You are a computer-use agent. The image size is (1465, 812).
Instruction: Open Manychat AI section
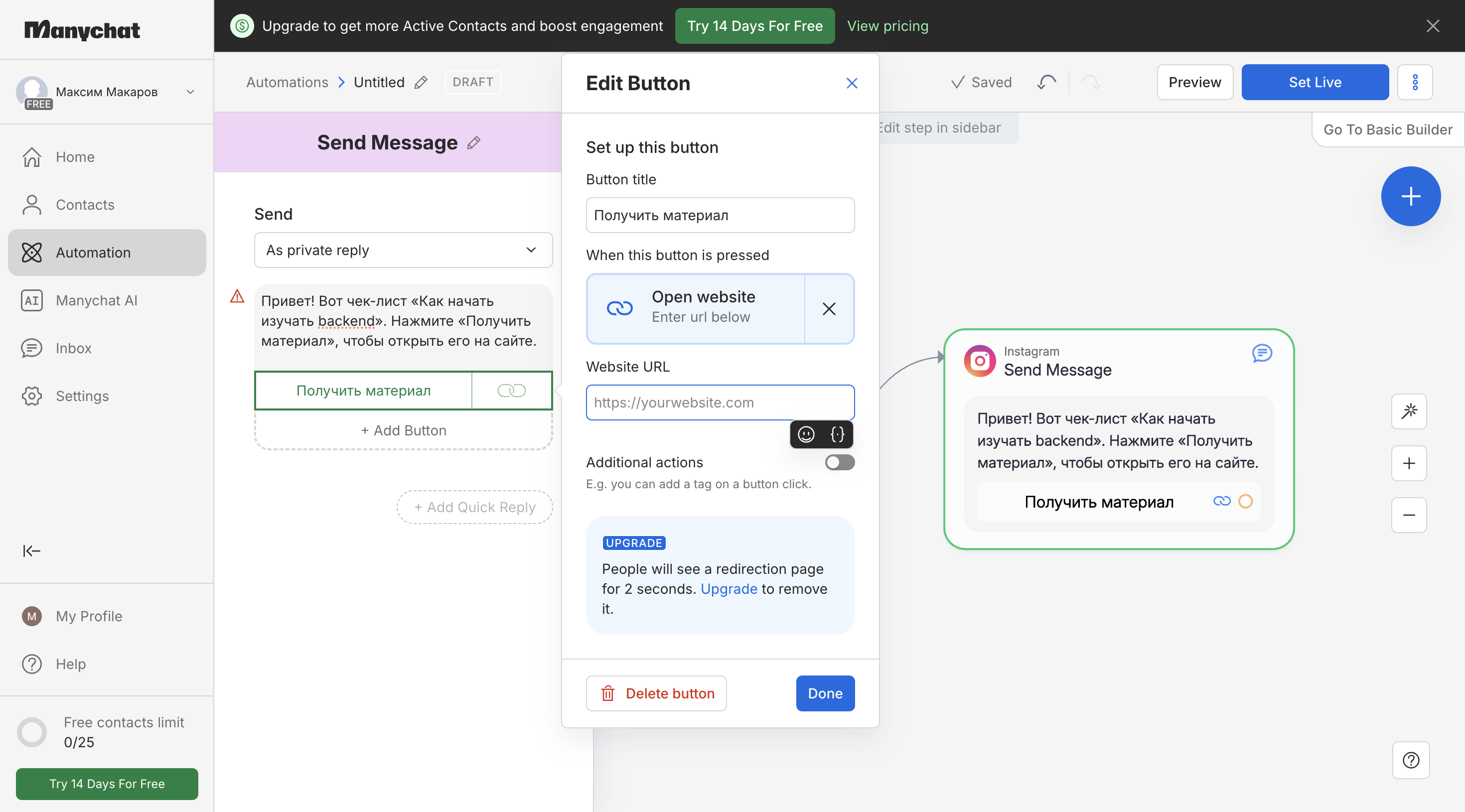107,300
